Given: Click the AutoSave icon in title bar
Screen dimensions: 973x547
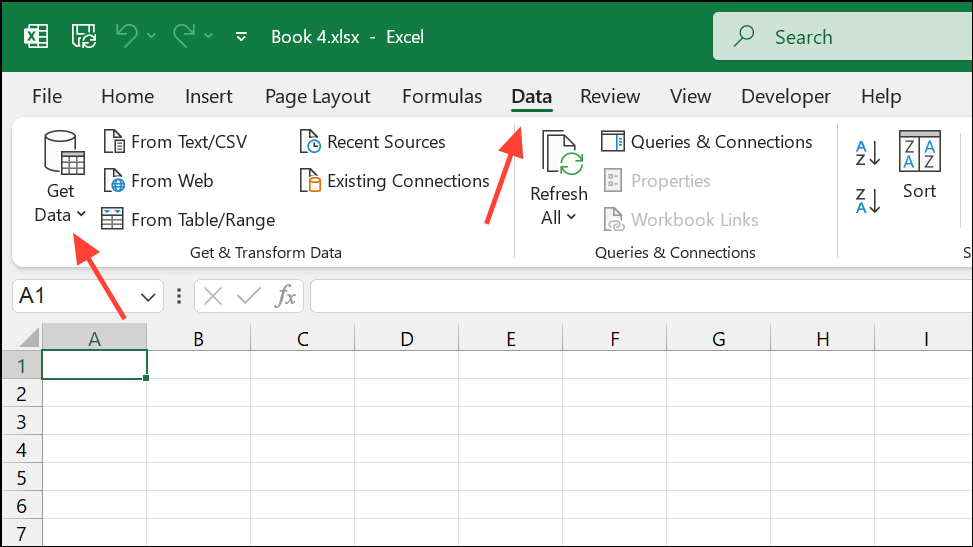Looking at the screenshot, I should click(x=84, y=37).
